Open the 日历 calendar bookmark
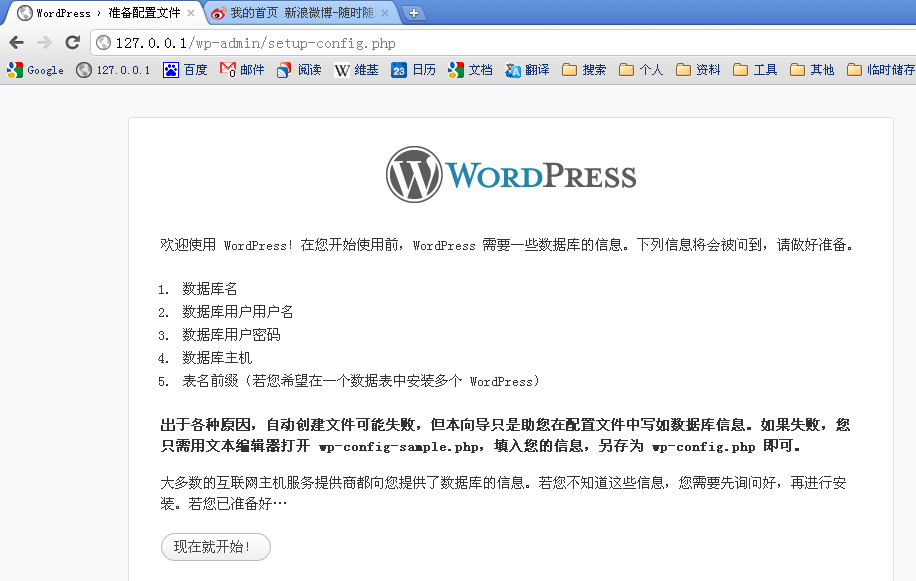Viewport: 916px width, 581px height. (414, 70)
